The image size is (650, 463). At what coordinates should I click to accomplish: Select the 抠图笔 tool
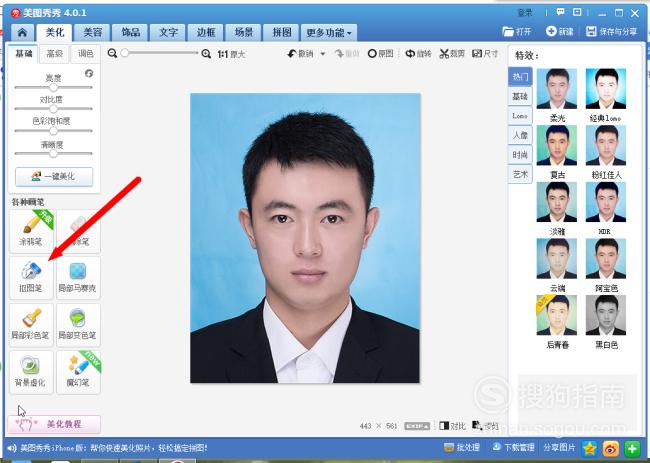(x=32, y=278)
